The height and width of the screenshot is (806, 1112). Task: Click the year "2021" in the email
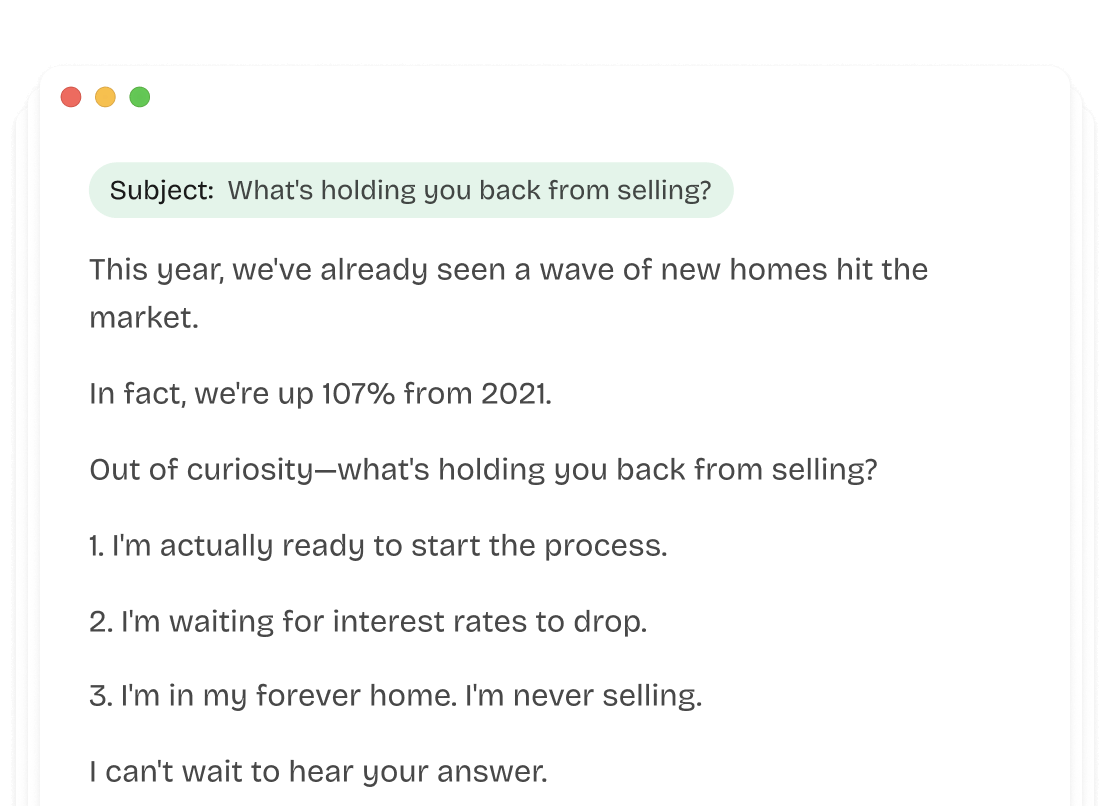[x=514, y=394]
